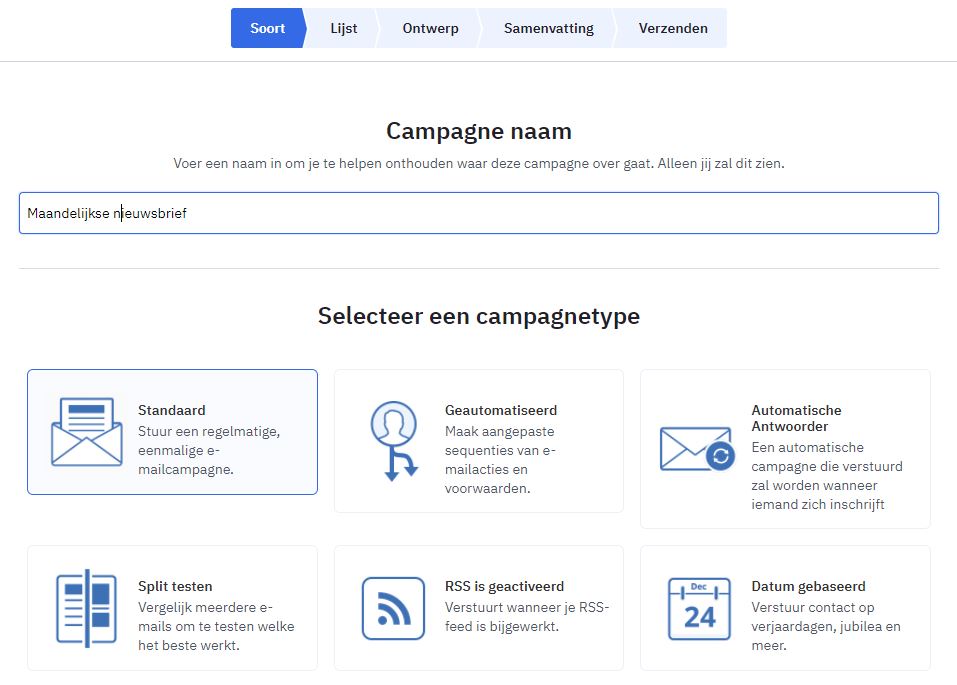Viewport: 957px width, 685px height.
Task: Click the blue arrow on the Soort step
Action: (300, 28)
